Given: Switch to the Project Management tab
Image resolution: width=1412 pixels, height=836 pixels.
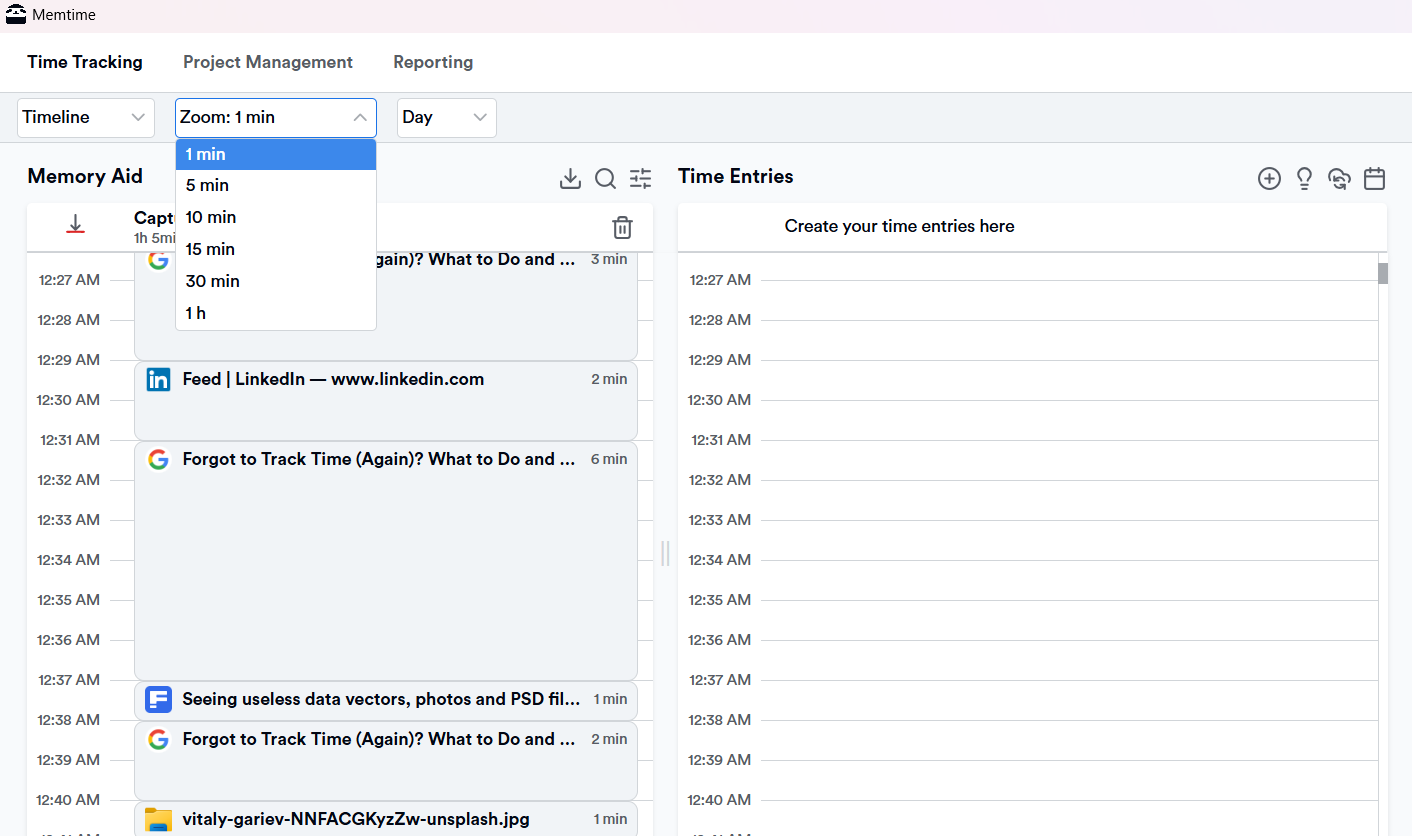Looking at the screenshot, I should [267, 61].
